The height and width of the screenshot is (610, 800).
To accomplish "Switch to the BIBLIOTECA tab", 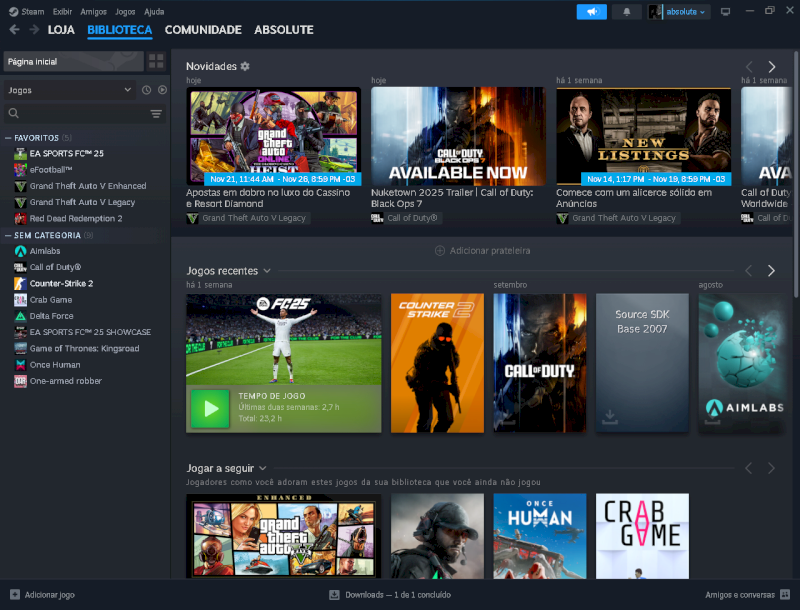I will tap(119, 30).
